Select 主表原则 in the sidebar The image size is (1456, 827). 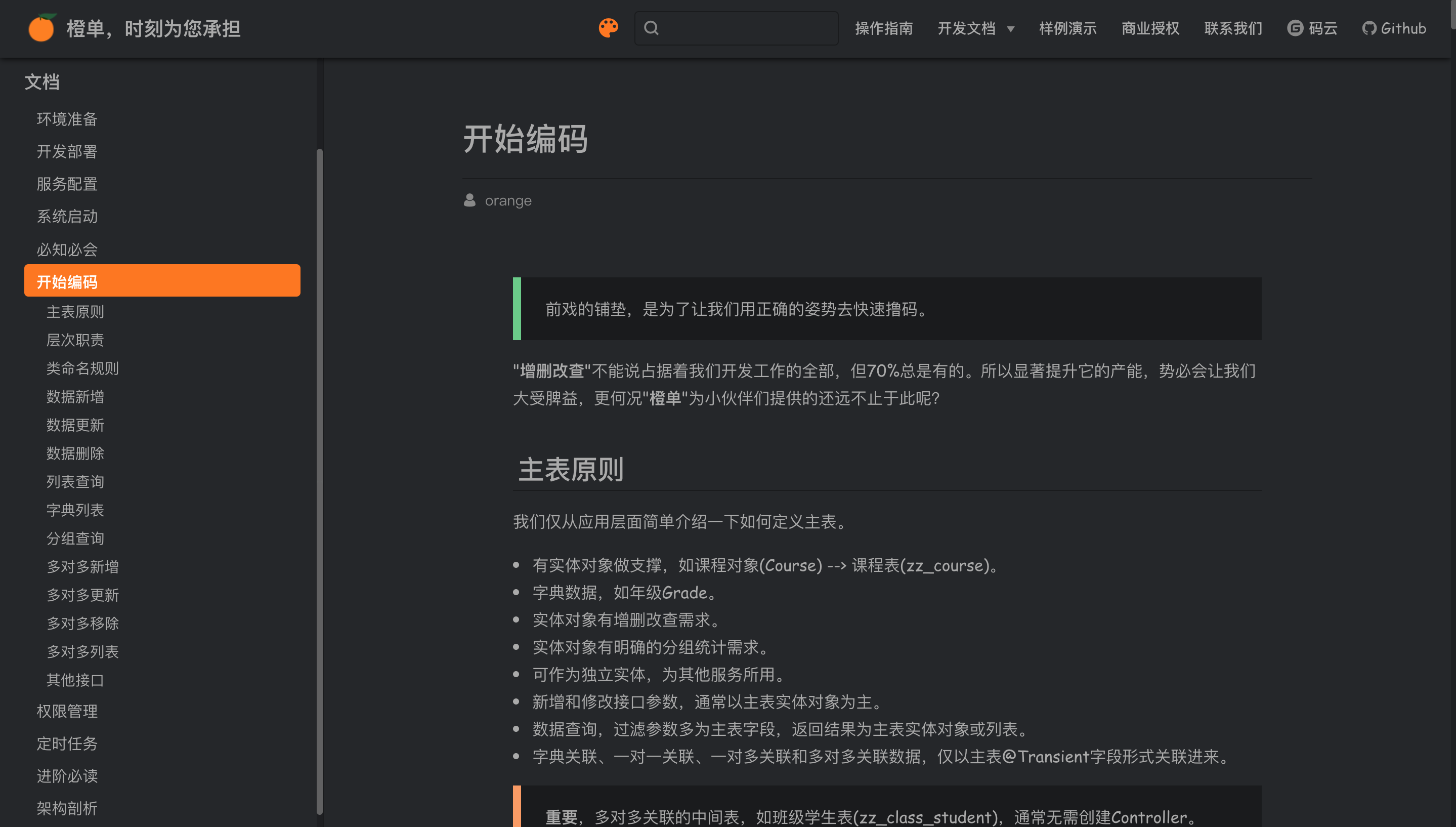click(x=75, y=312)
